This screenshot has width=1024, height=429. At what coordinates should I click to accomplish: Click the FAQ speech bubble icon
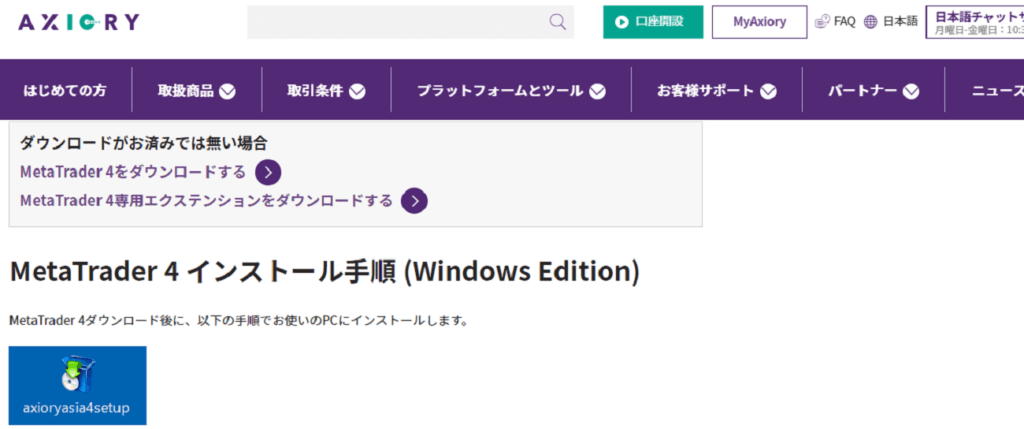tap(823, 22)
